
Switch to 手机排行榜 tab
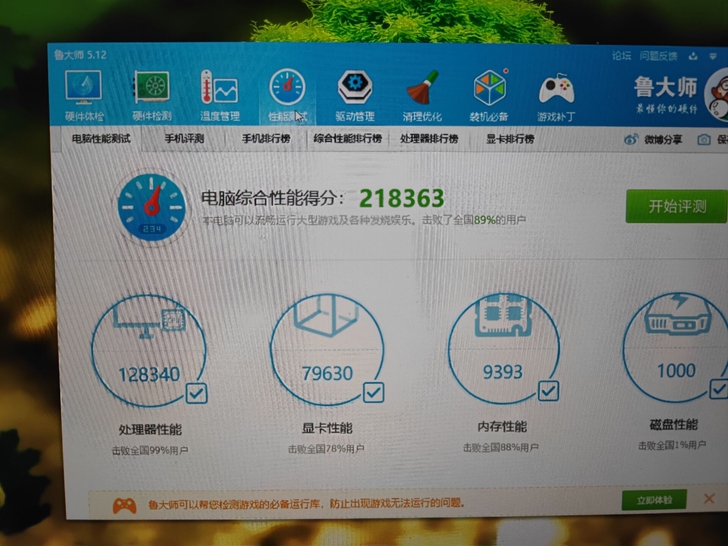click(266, 139)
